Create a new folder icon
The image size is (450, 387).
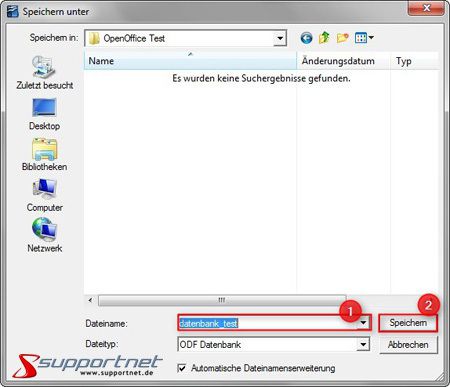[342, 38]
